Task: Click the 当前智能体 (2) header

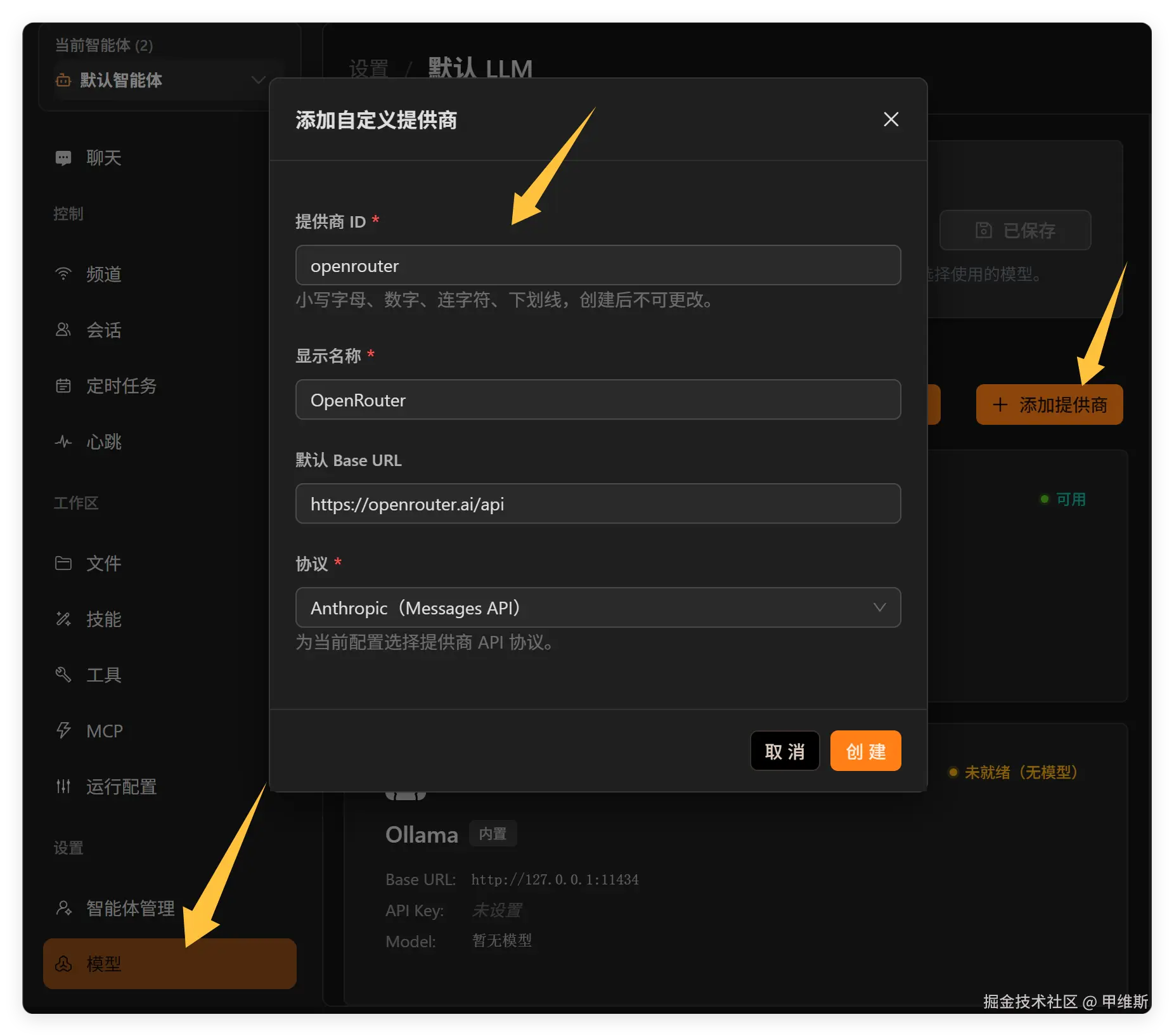Action: [104, 45]
